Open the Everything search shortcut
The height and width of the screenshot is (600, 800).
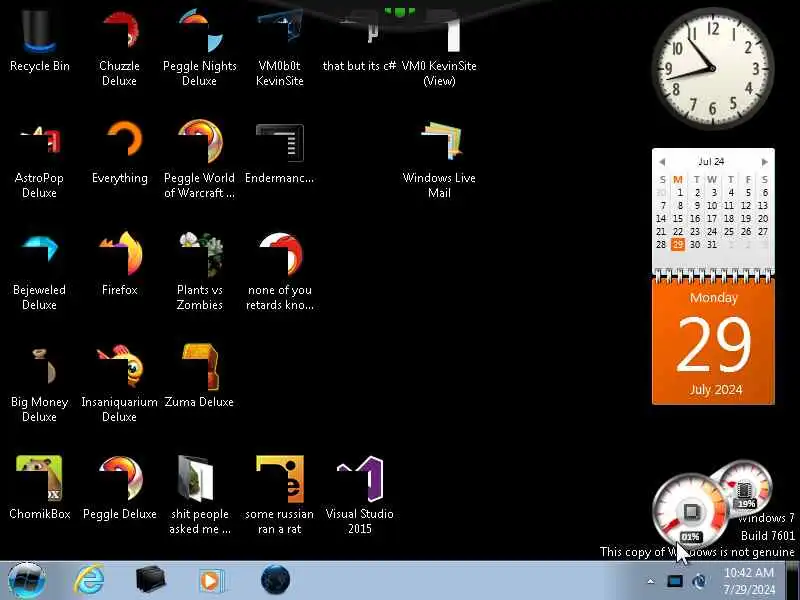click(x=119, y=152)
